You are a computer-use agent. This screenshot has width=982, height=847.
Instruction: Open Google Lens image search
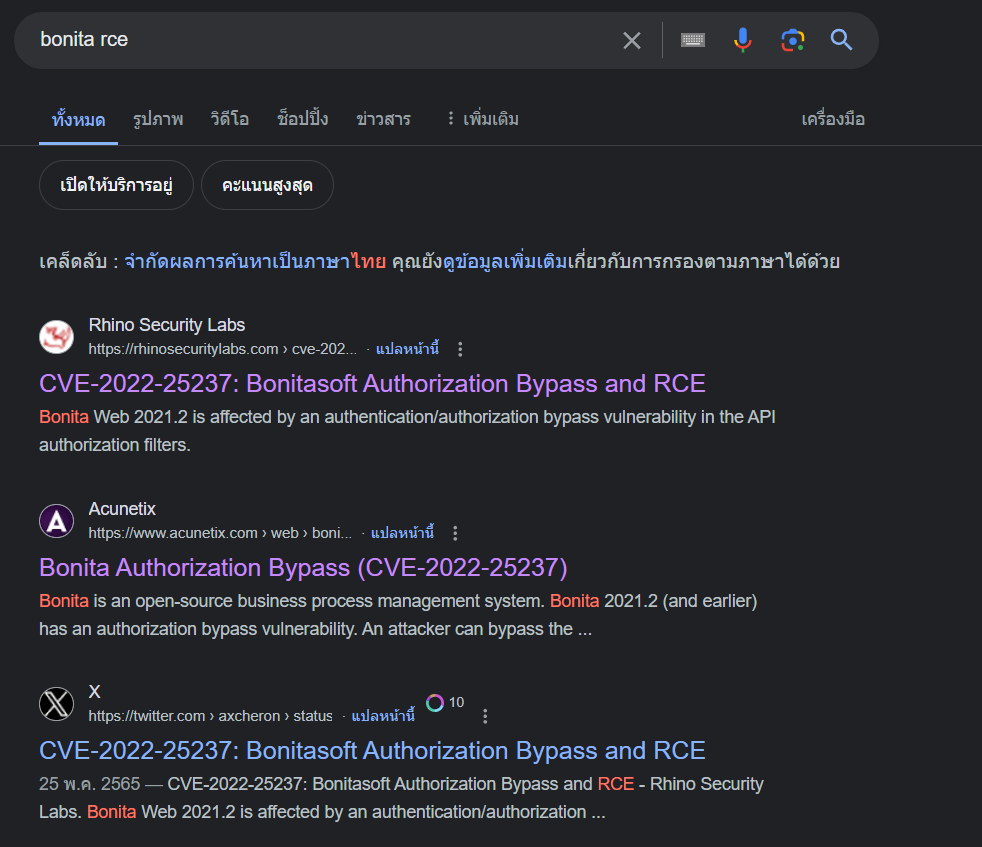pos(792,40)
